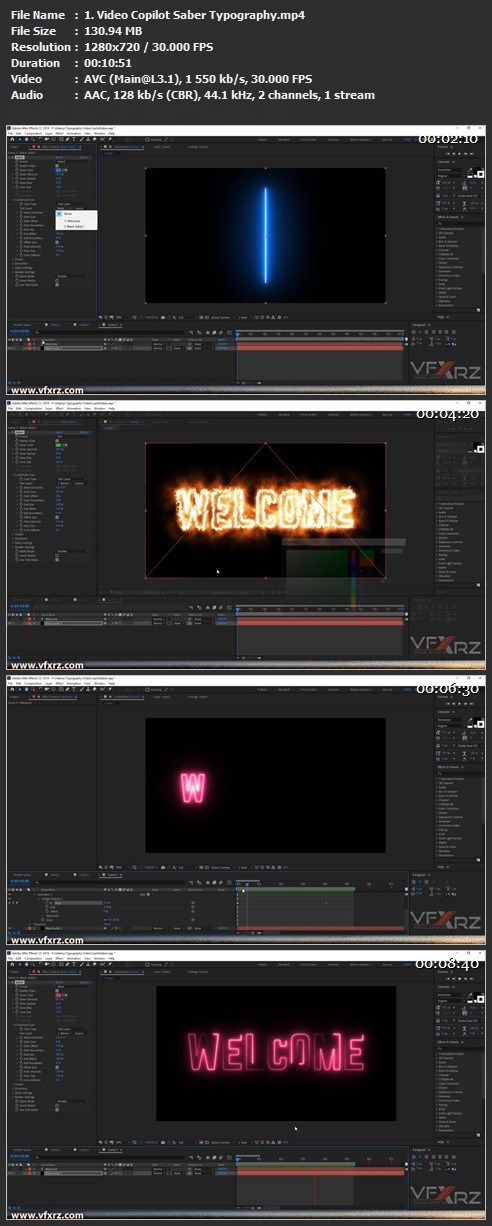Click the Paragraph panel header in the 00:02:10 frame
This screenshot has height=1226, width=492.
click(x=420, y=325)
